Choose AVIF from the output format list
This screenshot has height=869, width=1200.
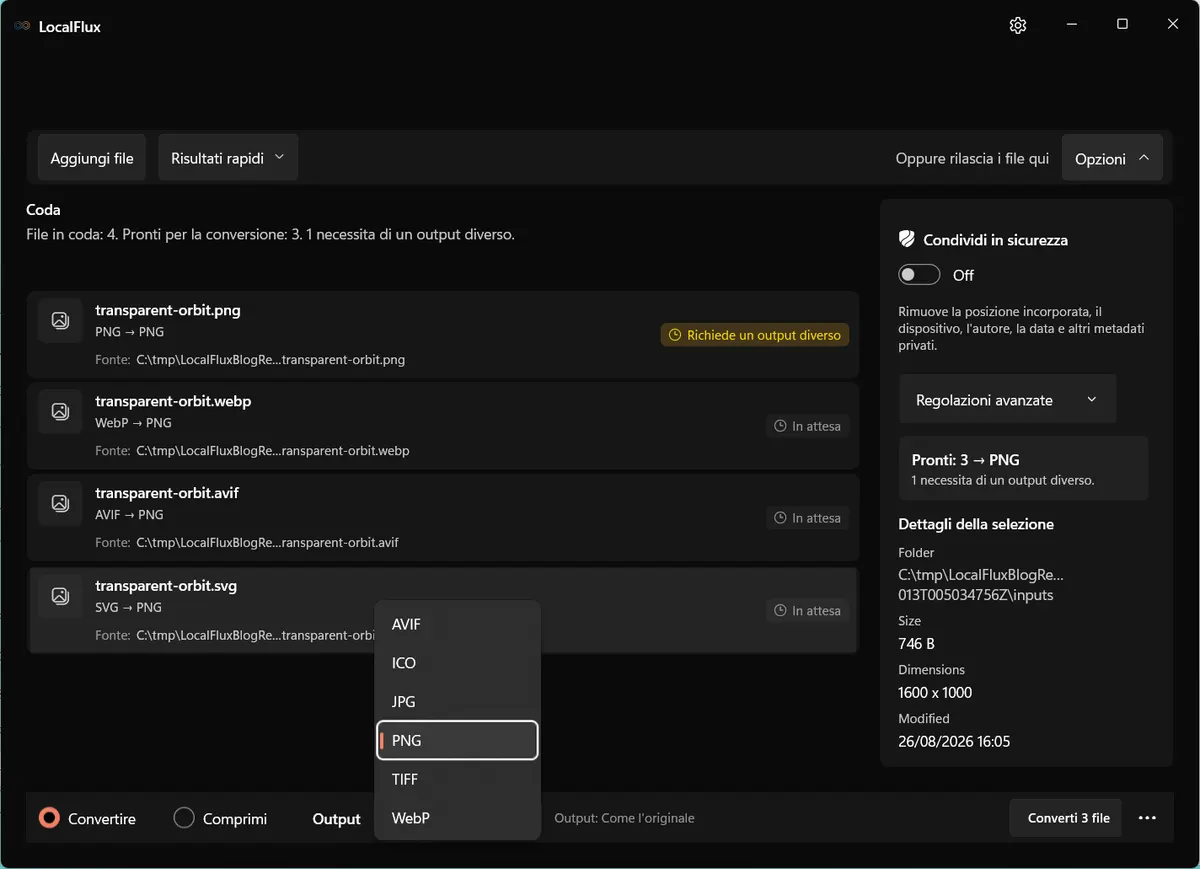pos(457,624)
